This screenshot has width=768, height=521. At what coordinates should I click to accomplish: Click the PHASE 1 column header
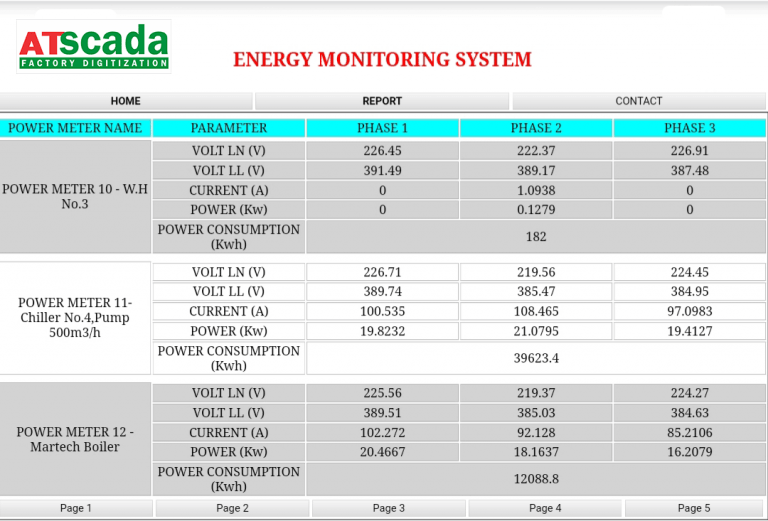point(382,128)
